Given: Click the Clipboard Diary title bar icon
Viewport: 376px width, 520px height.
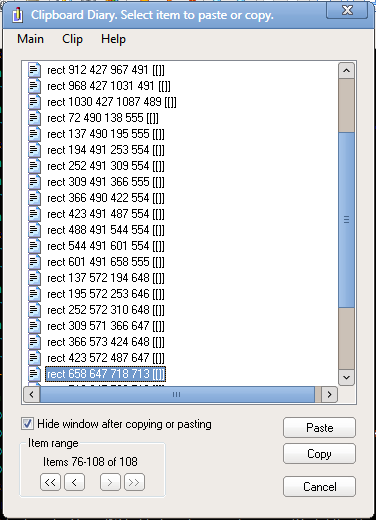Looking at the screenshot, I should pyautogui.click(x=17, y=15).
